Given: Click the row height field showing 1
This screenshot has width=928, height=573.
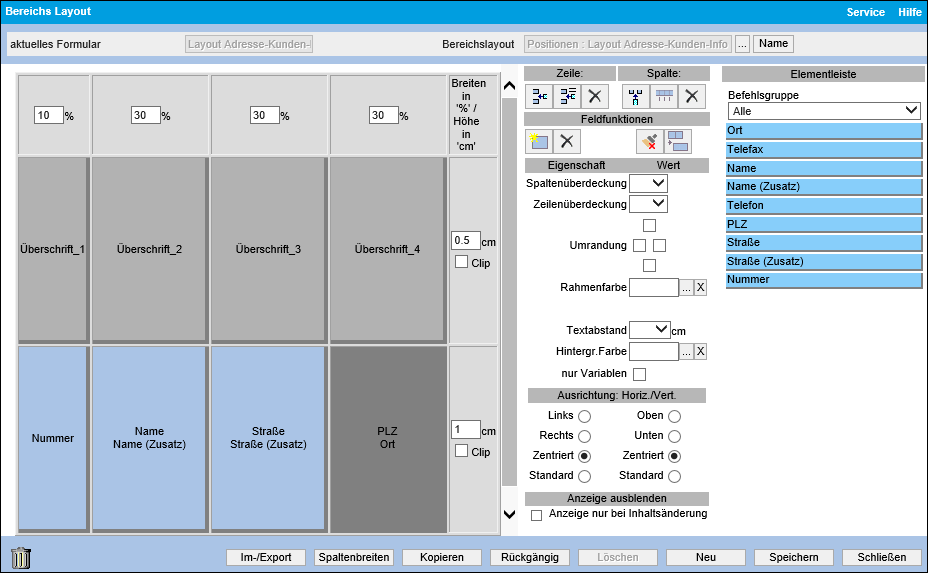Looking at the screenshot, I should coord(466,429).
